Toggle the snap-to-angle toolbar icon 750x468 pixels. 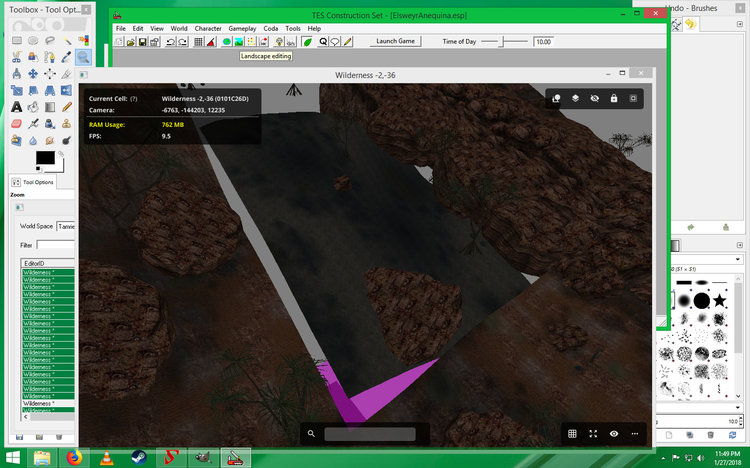(211, 42)
